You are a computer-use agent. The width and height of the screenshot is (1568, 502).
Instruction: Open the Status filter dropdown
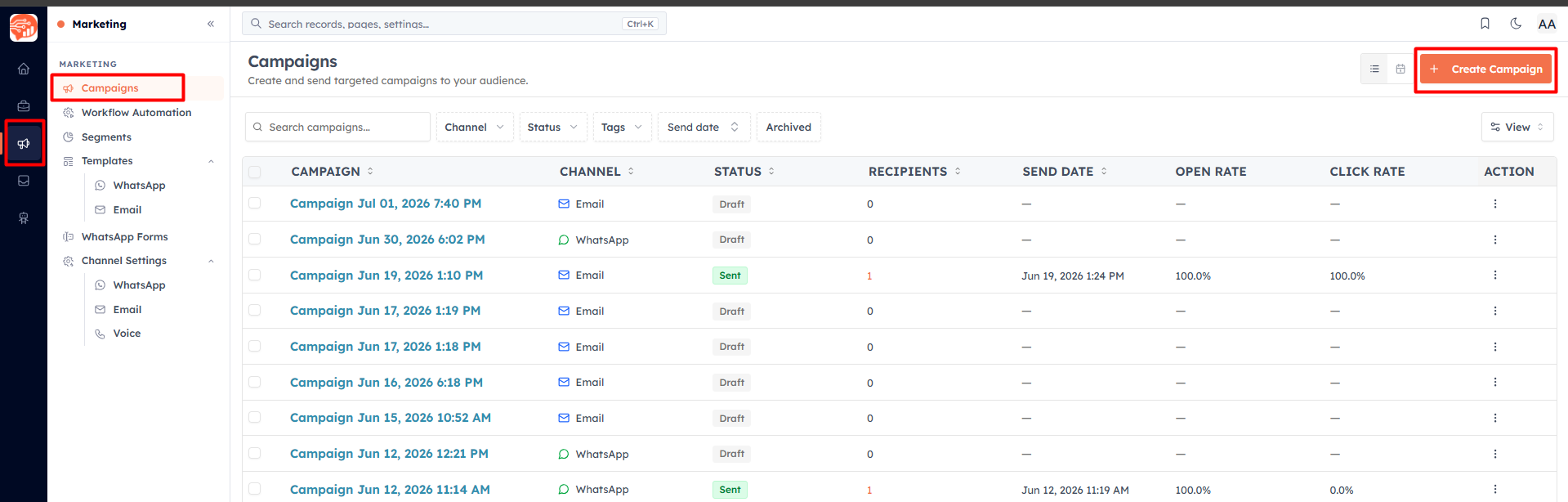(553, 127)
